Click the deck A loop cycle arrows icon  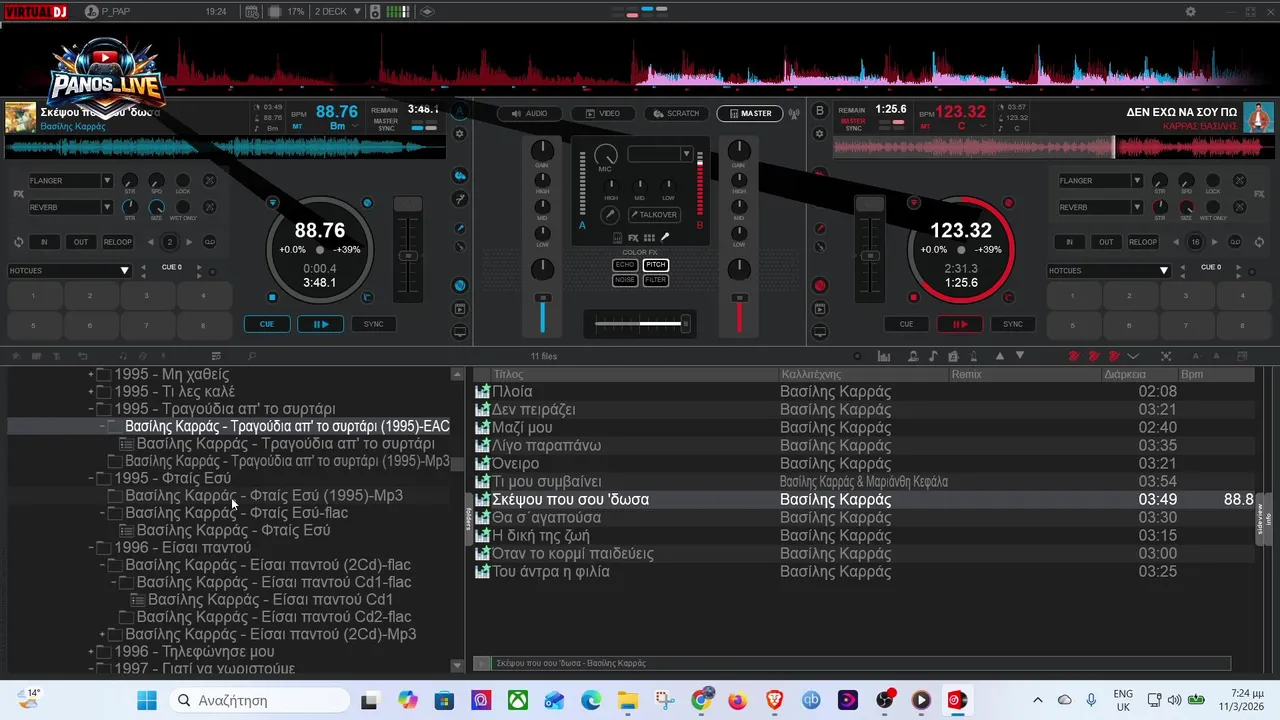tap(18, 242)
